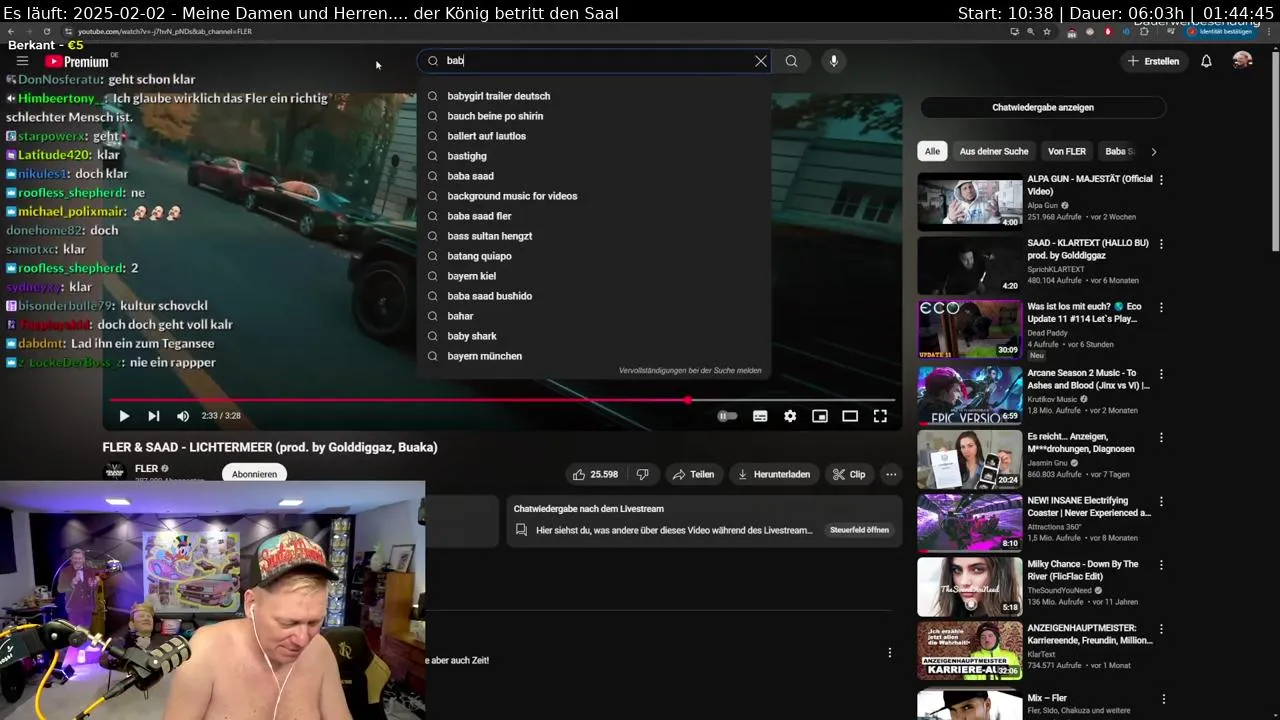Open SAAD - KLARTEXT video title
The height and width of the screenshot is (720, 1280).
[1088, 249]
